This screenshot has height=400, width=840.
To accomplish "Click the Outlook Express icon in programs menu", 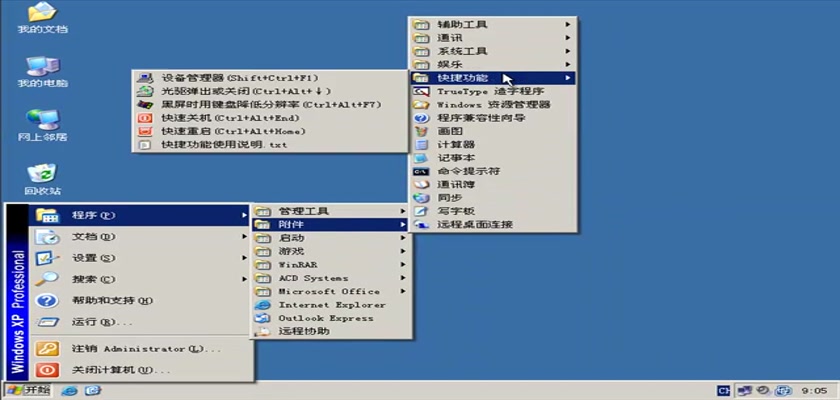I will tap(262, 318).
